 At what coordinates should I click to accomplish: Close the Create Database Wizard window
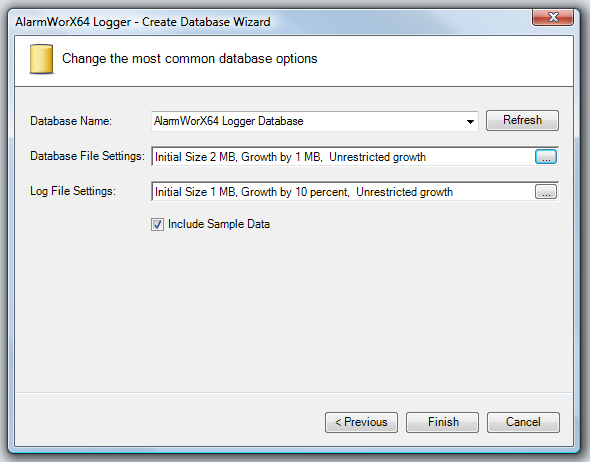(x=553, y=17)
